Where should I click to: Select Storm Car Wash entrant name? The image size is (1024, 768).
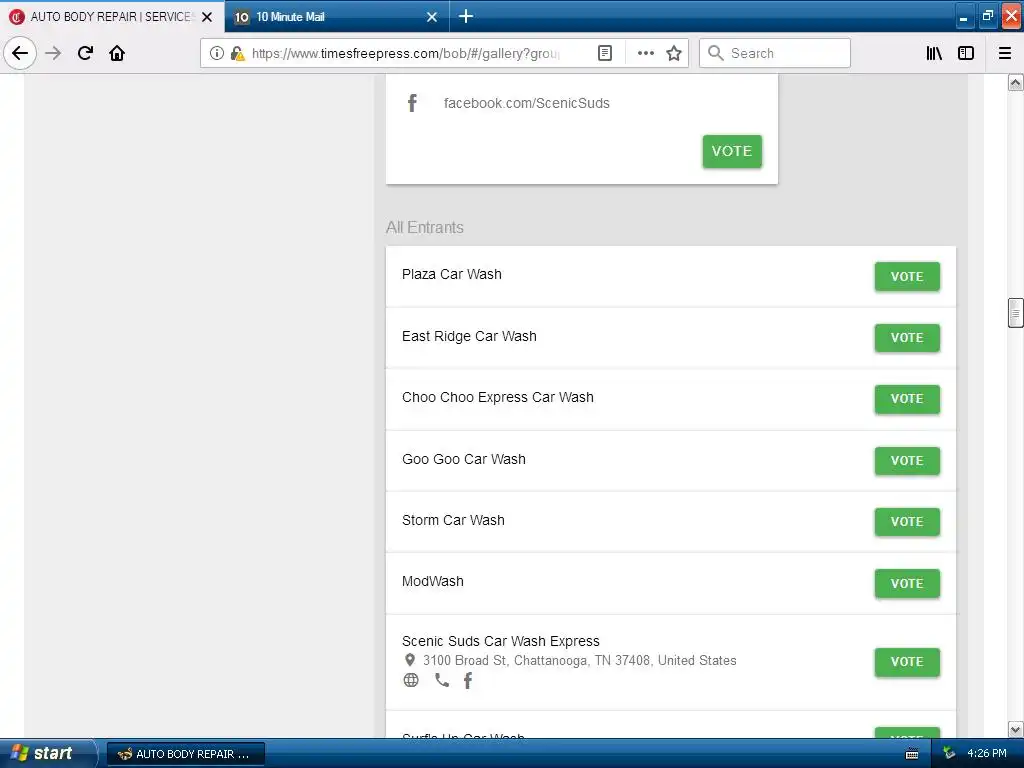453,520
